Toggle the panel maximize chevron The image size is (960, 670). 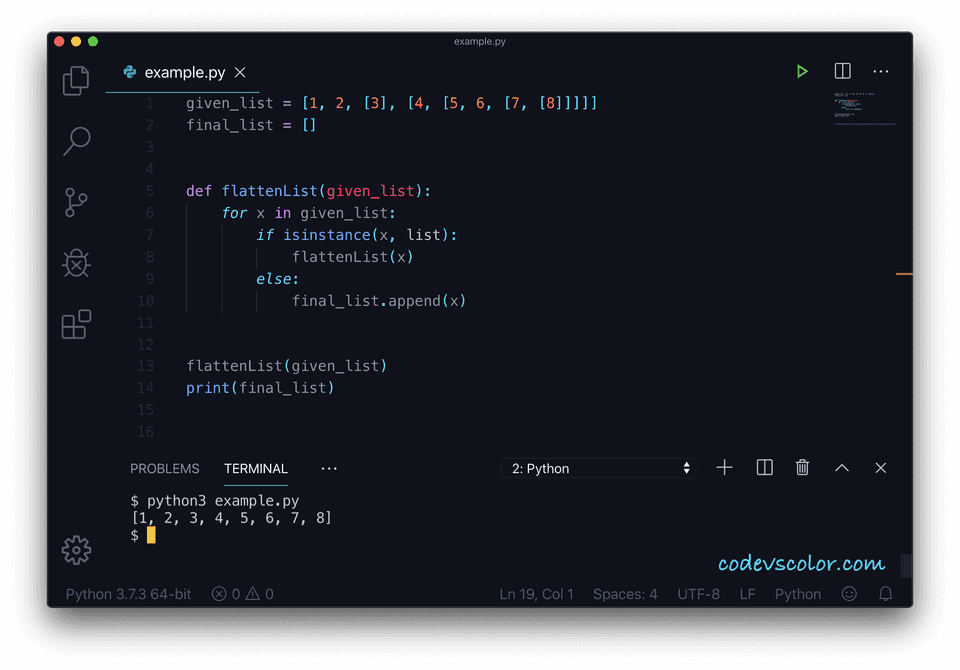(x=841, y=467)
